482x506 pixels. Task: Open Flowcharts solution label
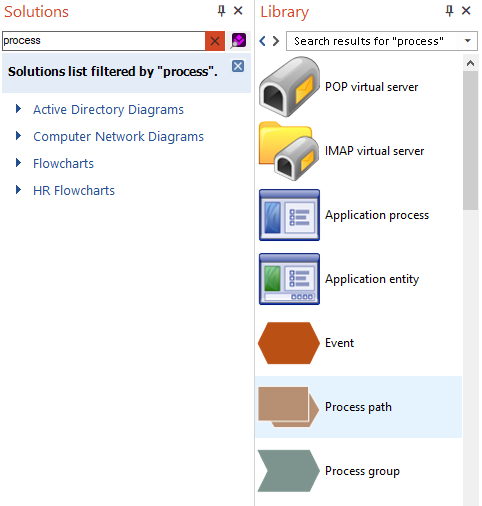[63, 163]
